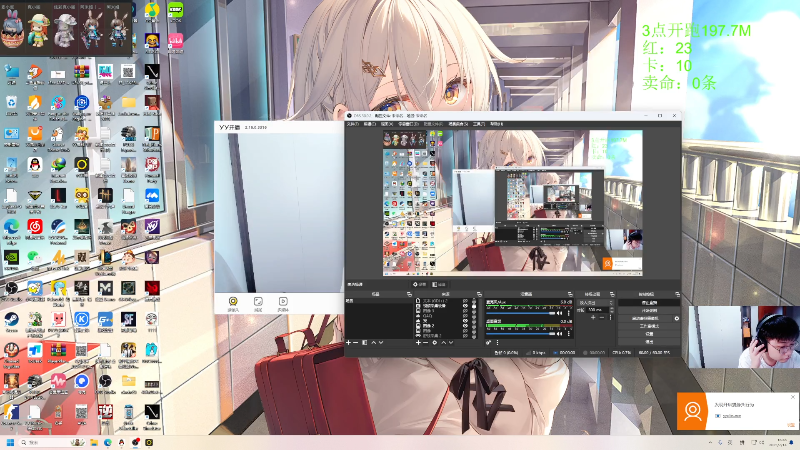This screenshot has height=450, width=800.
Task: Remove selected source with Sources minus icon
Action: point(426,342)
